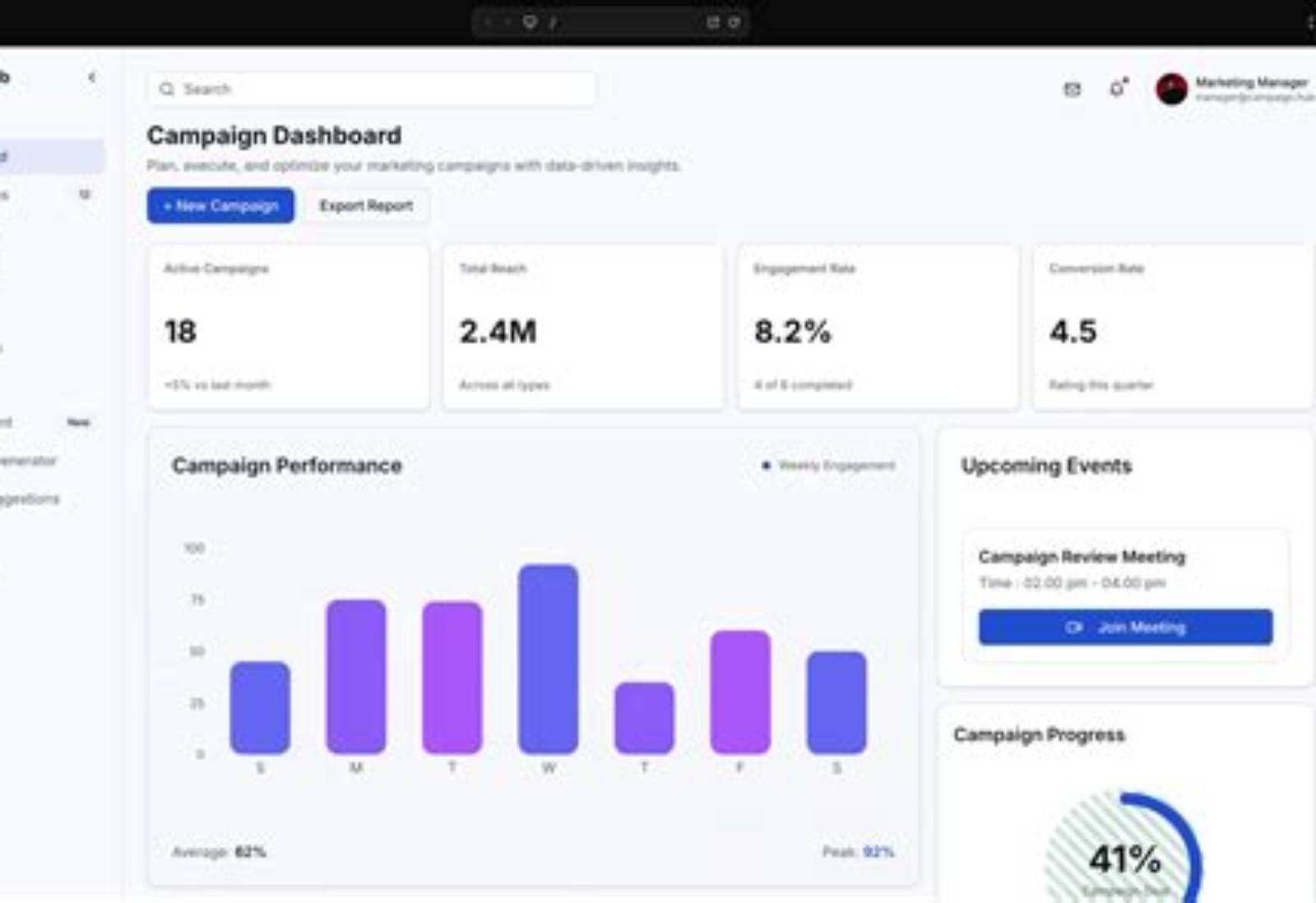Click the + New Campaign button
Viewport: 1316px width, 903px height.
(220, 206)
